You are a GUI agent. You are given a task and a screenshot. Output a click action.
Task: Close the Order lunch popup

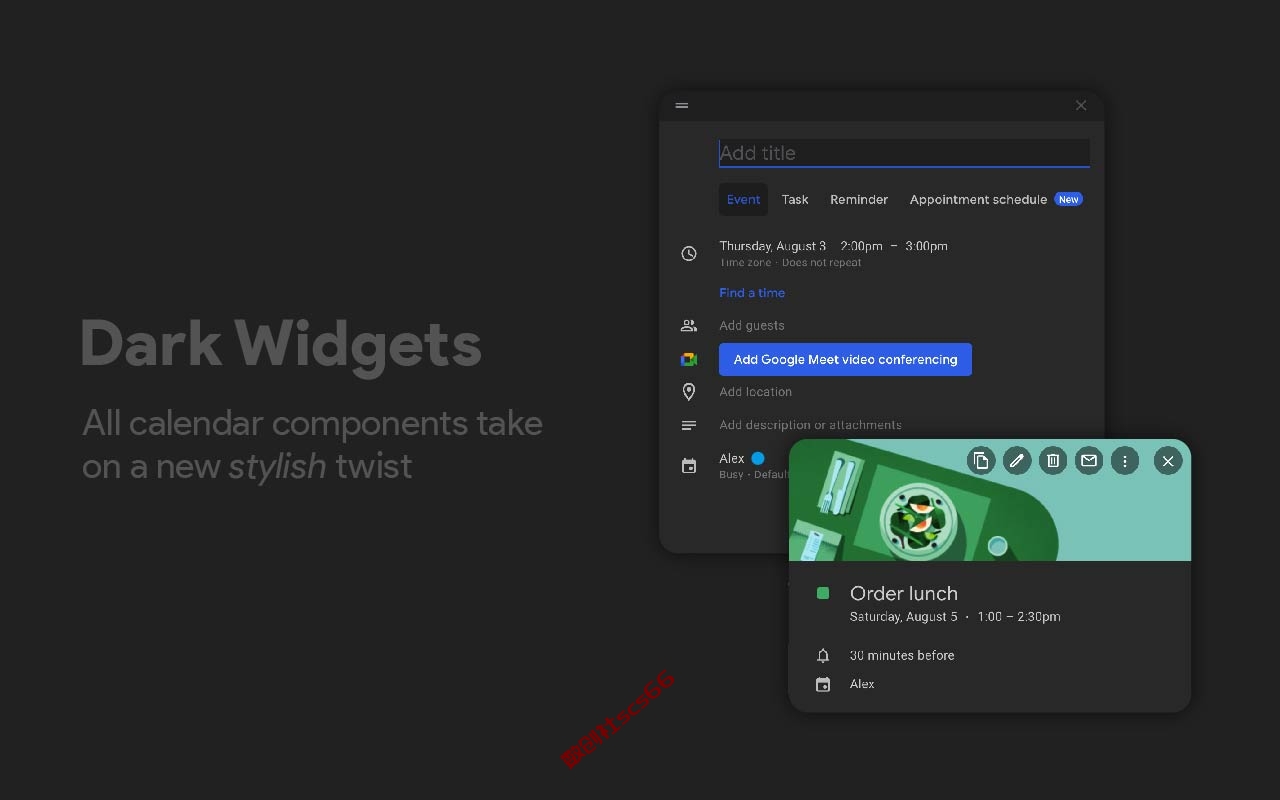tap(1168, 460)
